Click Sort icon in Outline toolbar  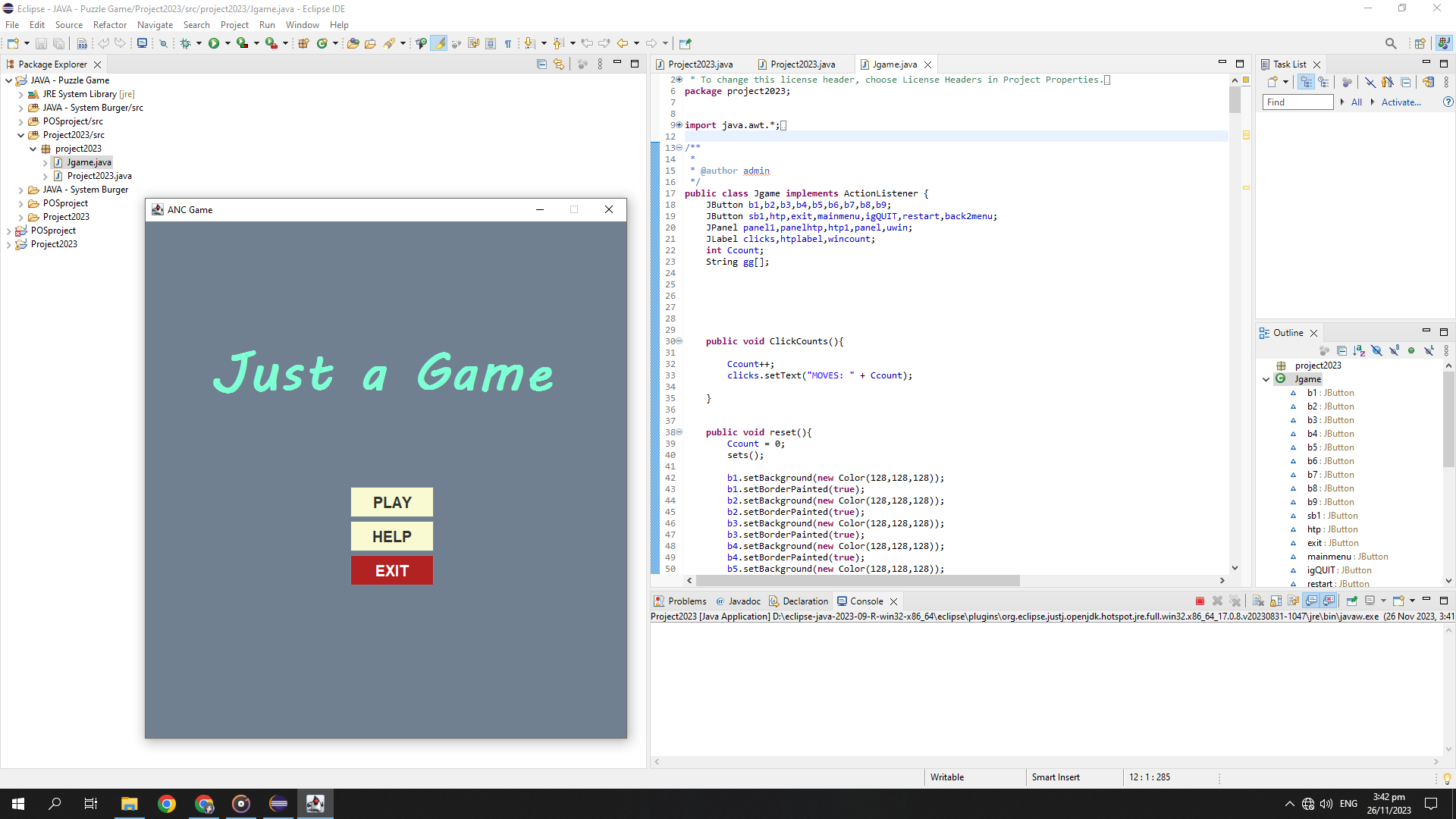pyautogui.click(x=1359, y=350)
